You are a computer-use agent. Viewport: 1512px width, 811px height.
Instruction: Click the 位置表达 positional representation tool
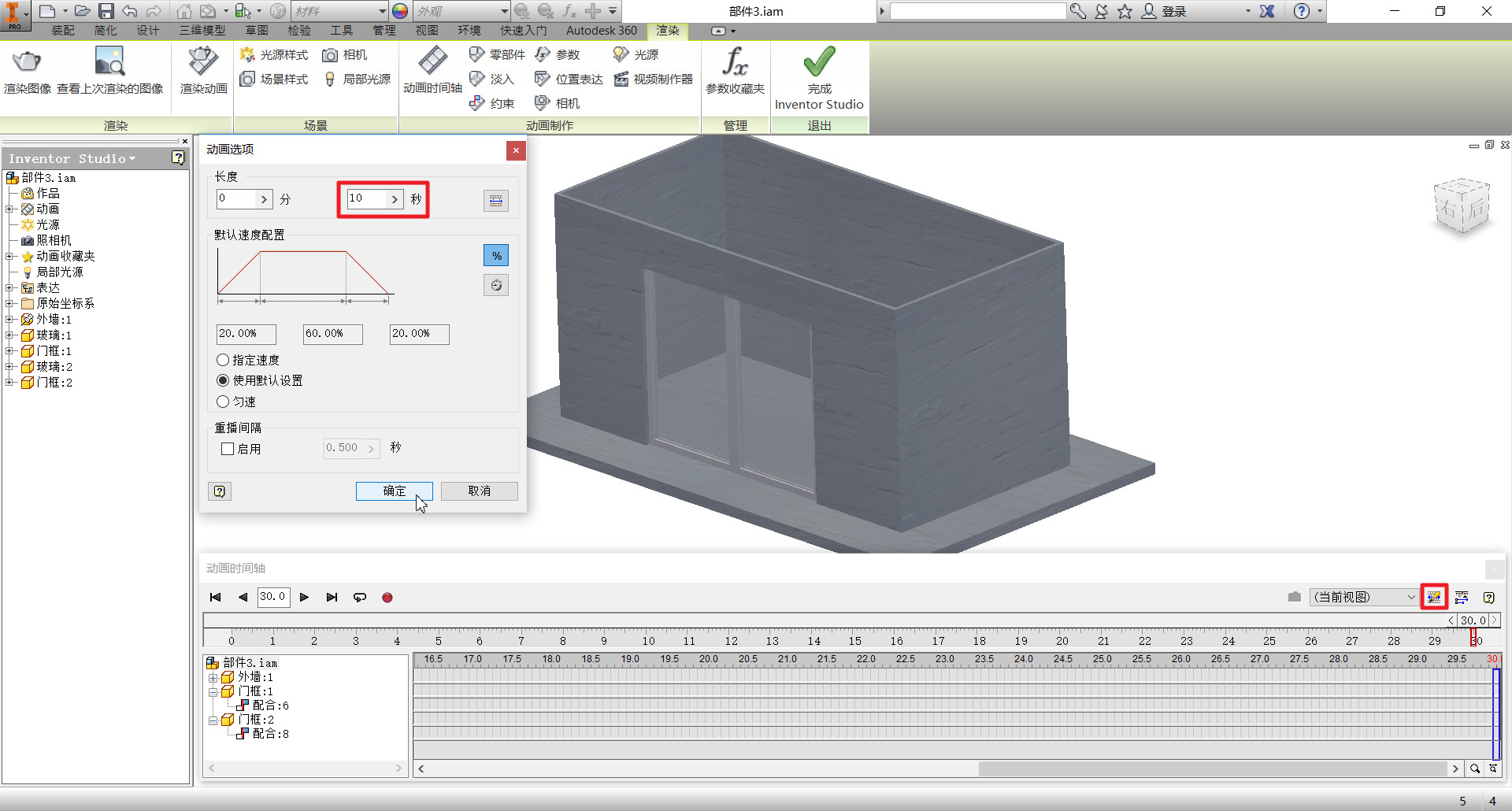(x=569, y=79)
